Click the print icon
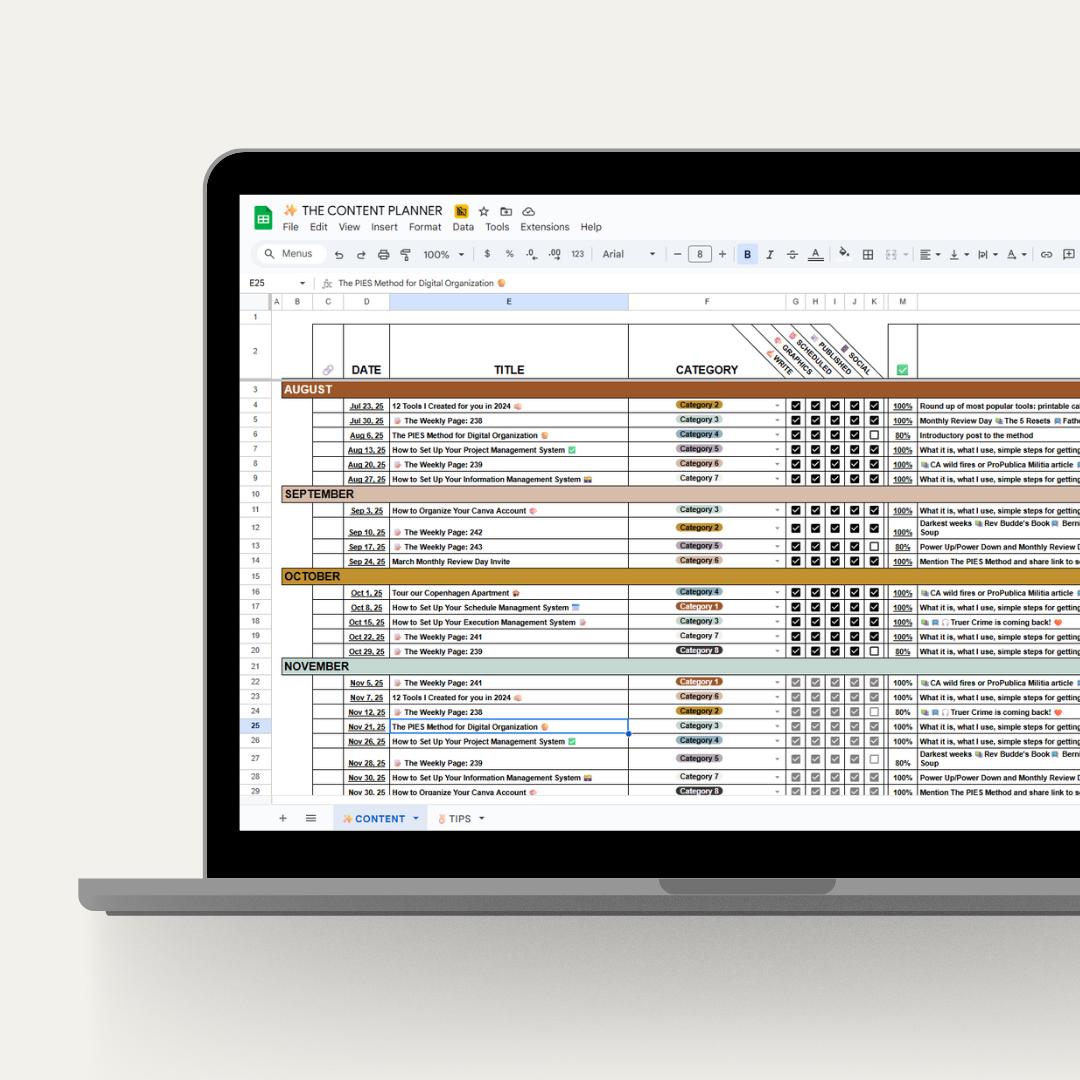Screen dimensions: 1080x1080 (x=383, y=255)
